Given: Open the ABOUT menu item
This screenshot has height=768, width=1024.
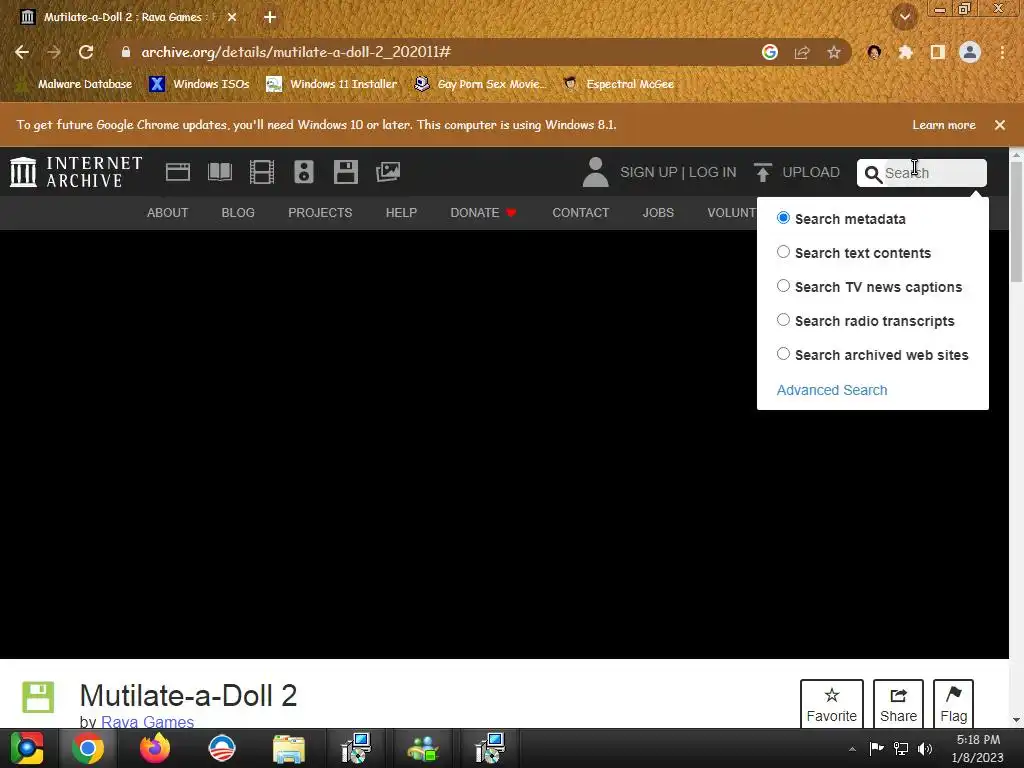Looking at the screenshot, I should 167,213.
